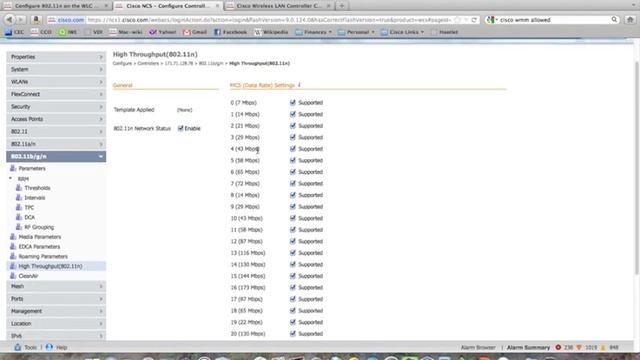Expand the Management sidebar section
The height and width of the screenshot is (360, 640).
(x=56, y=311)
